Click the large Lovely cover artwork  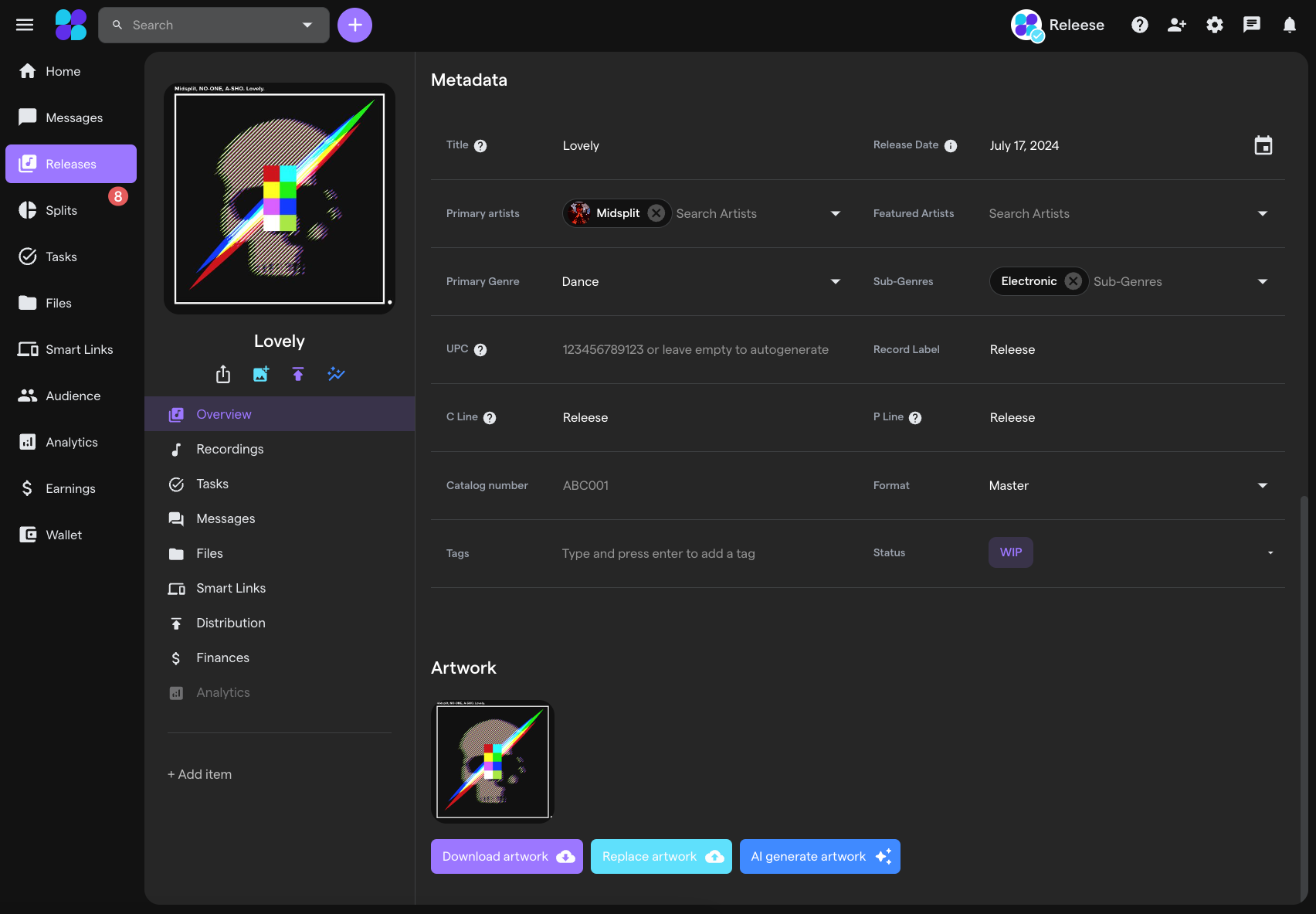(x=280, y=199)
